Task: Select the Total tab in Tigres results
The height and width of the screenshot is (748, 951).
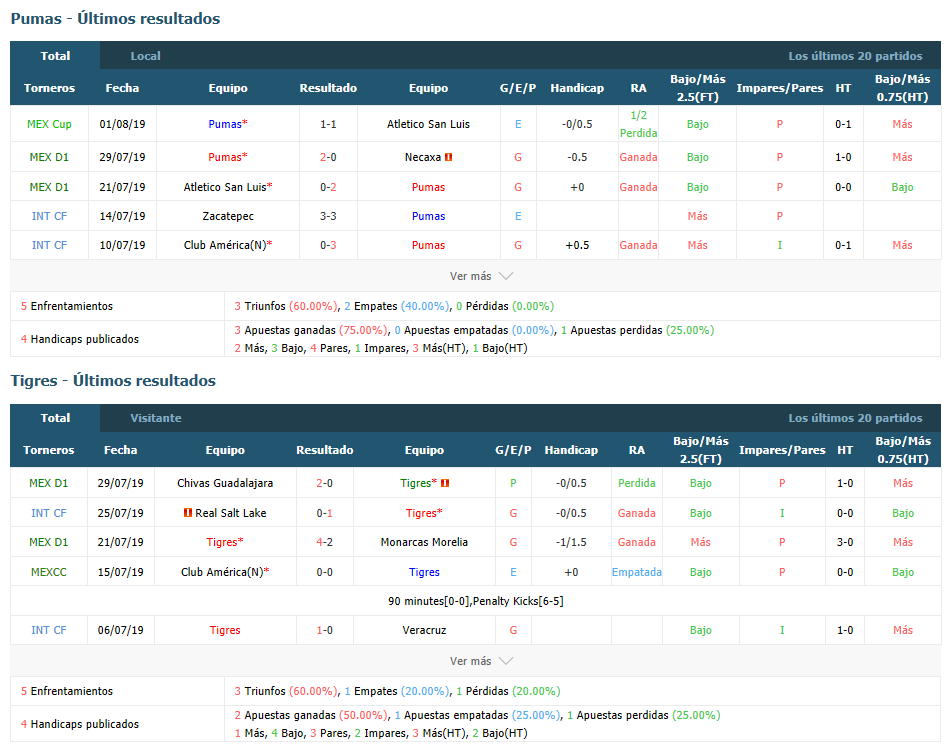Action: click(55, 418)
